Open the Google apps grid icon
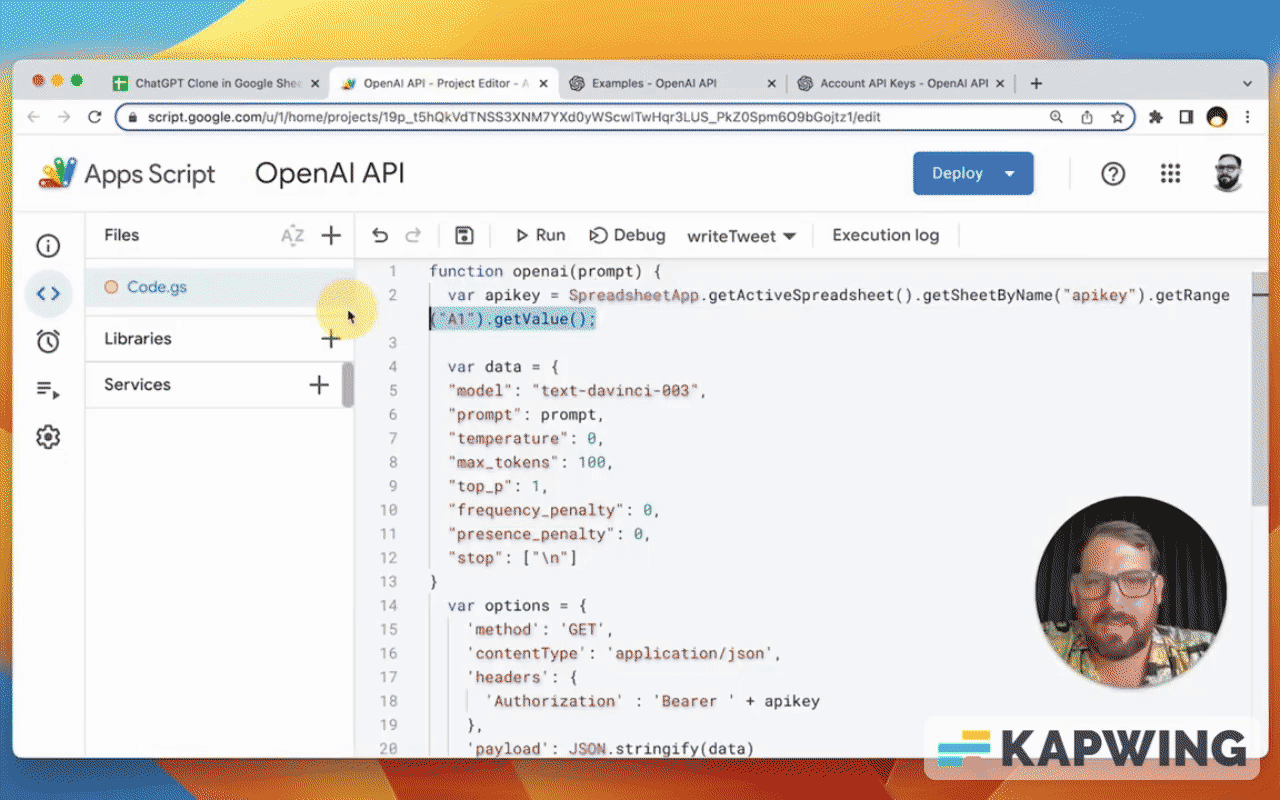Screen dimensions: 1280x800 (1171, 174)
